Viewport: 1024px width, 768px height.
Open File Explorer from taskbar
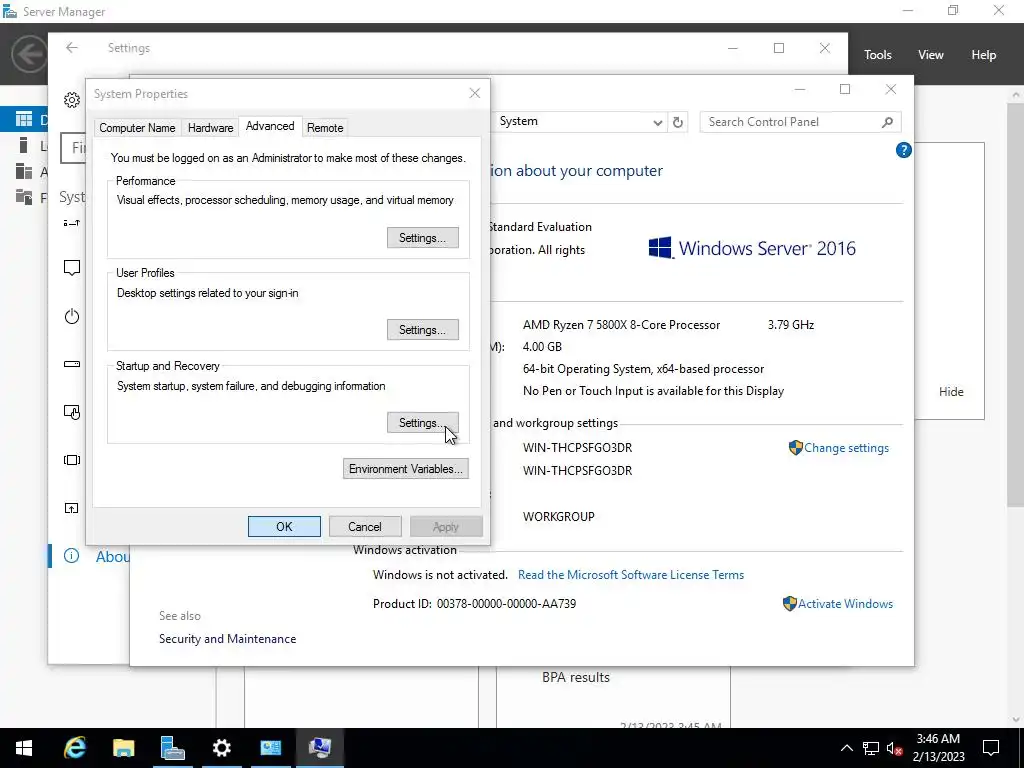123,748
